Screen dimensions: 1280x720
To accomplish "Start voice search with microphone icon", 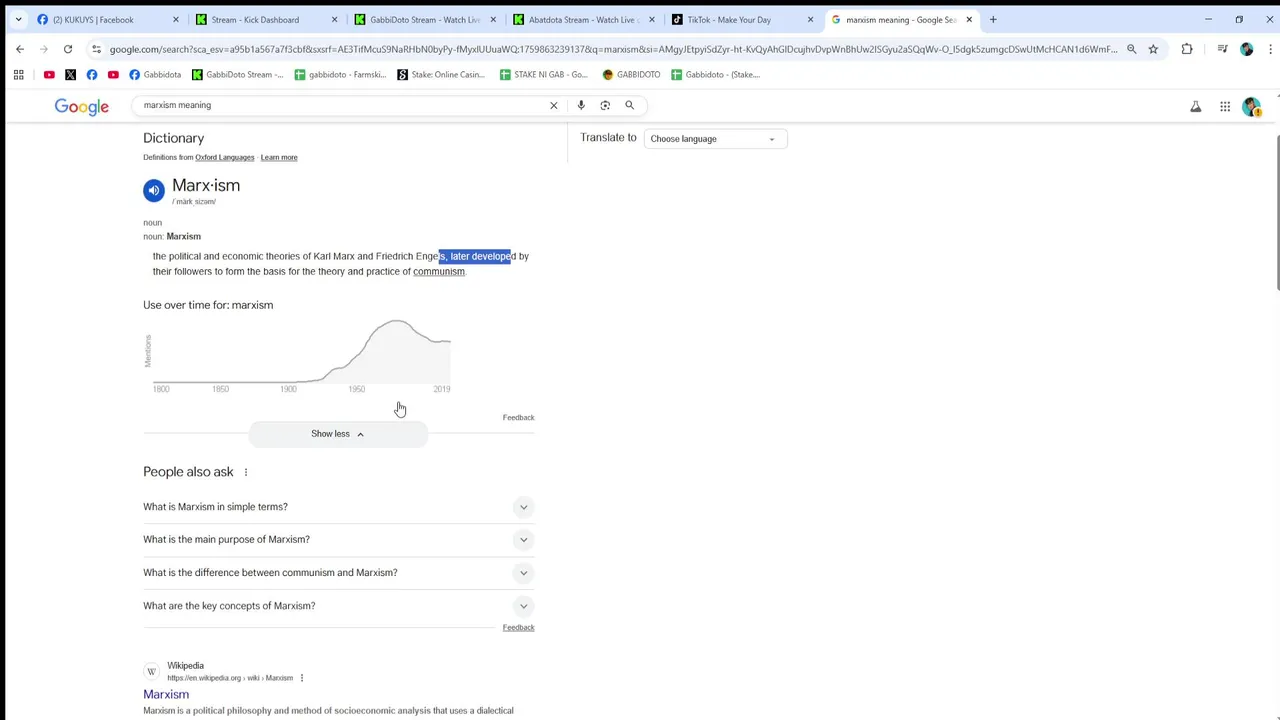I will coord(581,105).
